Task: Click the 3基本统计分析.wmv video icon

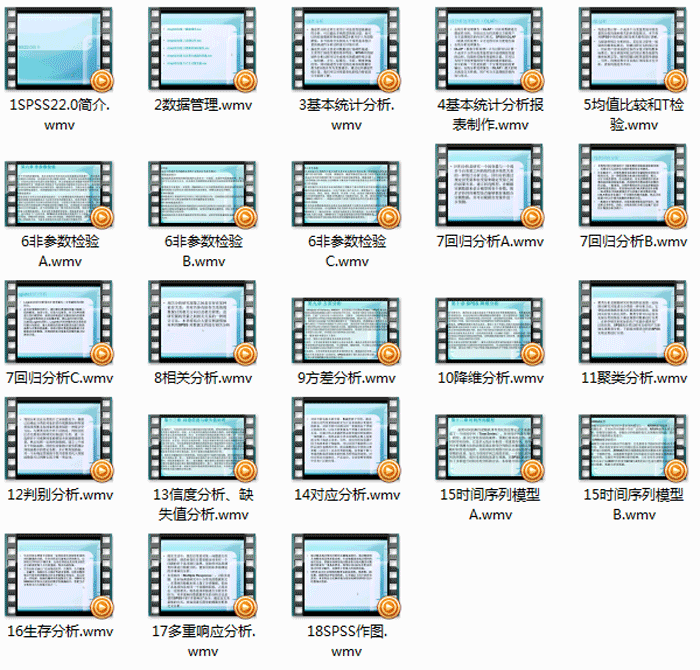Action: [346, 49]
